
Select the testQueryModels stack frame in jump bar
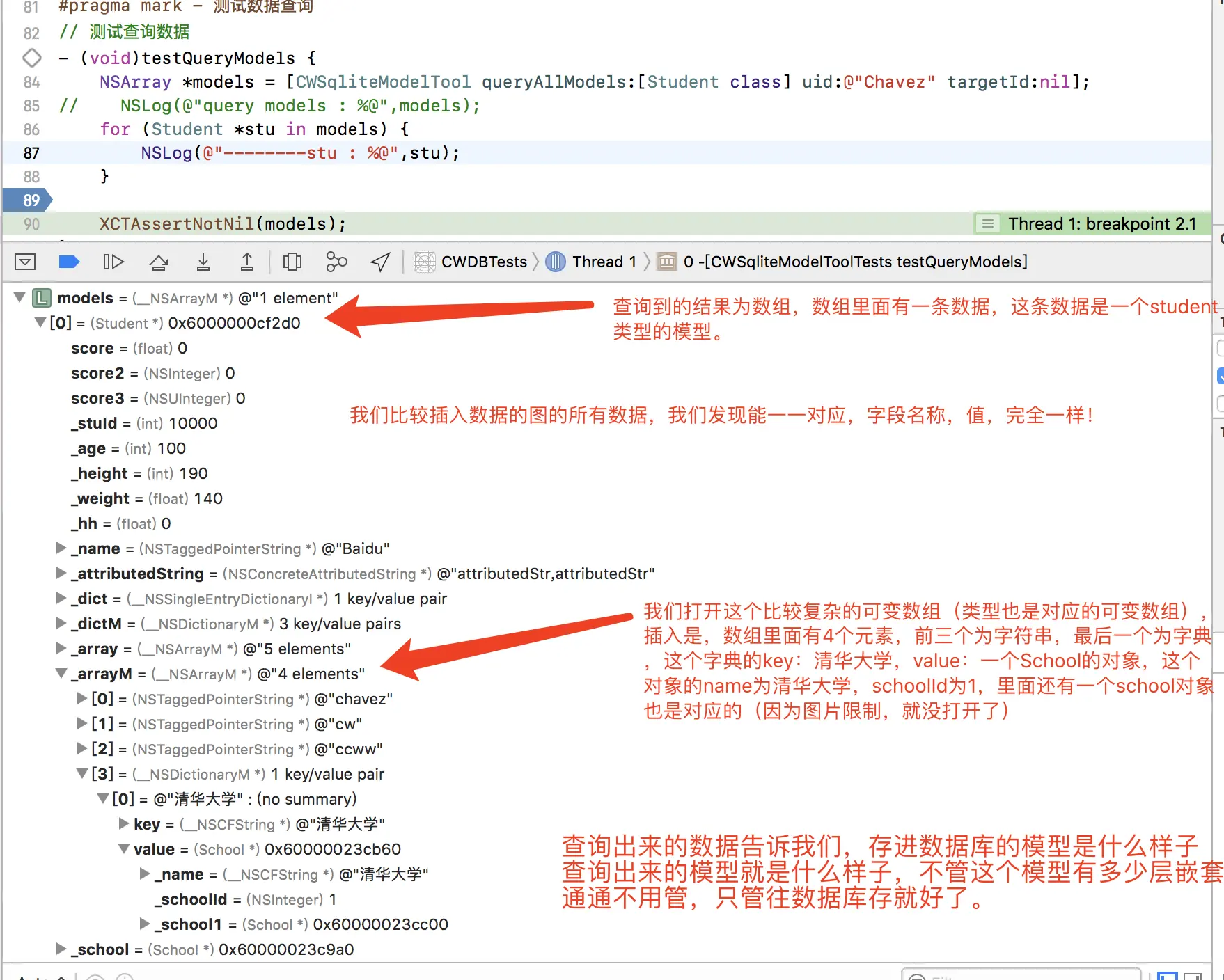856,262
